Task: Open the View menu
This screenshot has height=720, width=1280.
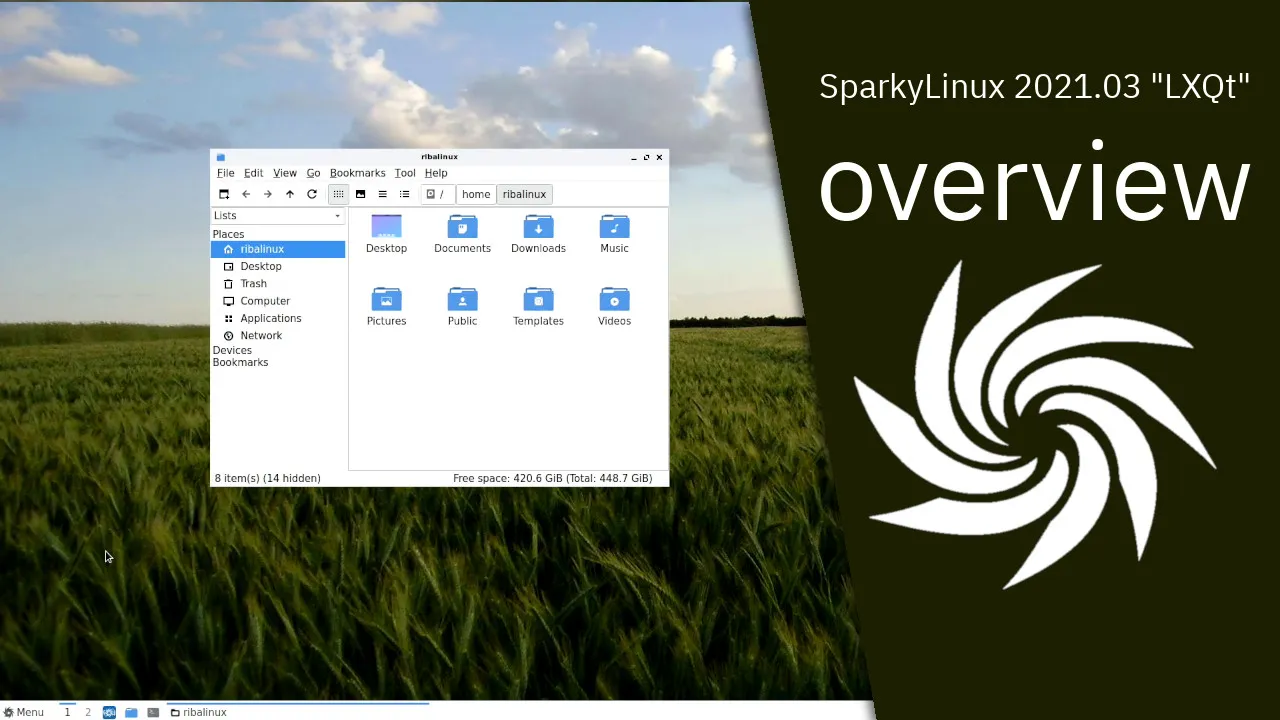Action: [x=285, y=173]
